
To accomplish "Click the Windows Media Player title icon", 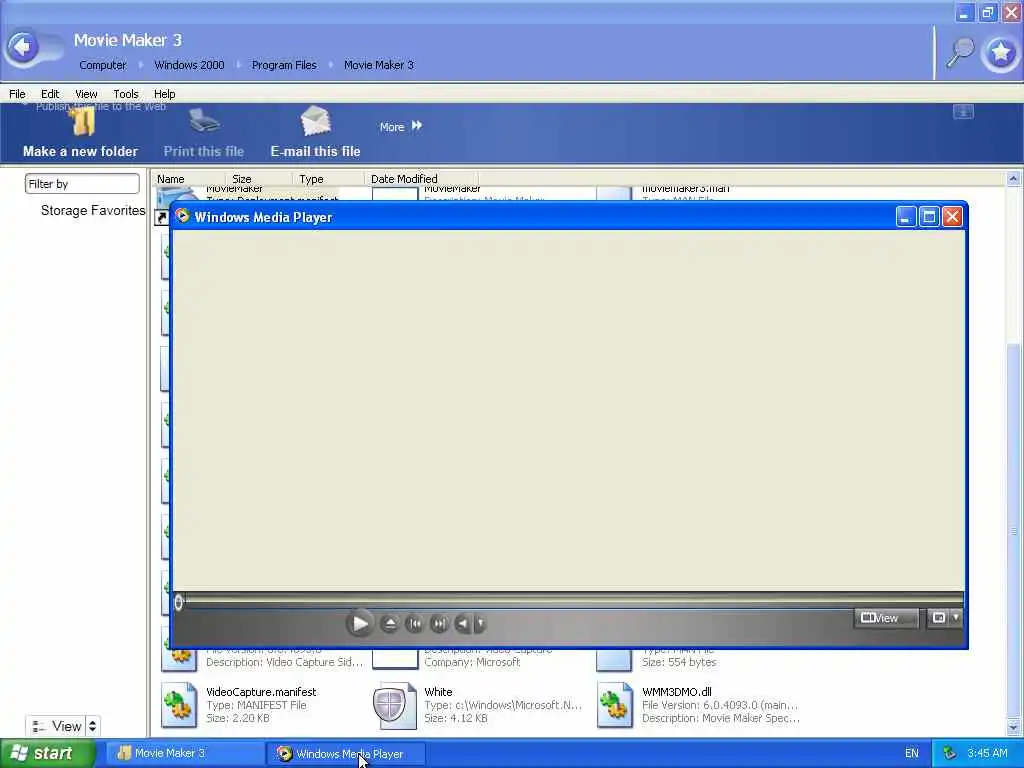I will [183, 216].
